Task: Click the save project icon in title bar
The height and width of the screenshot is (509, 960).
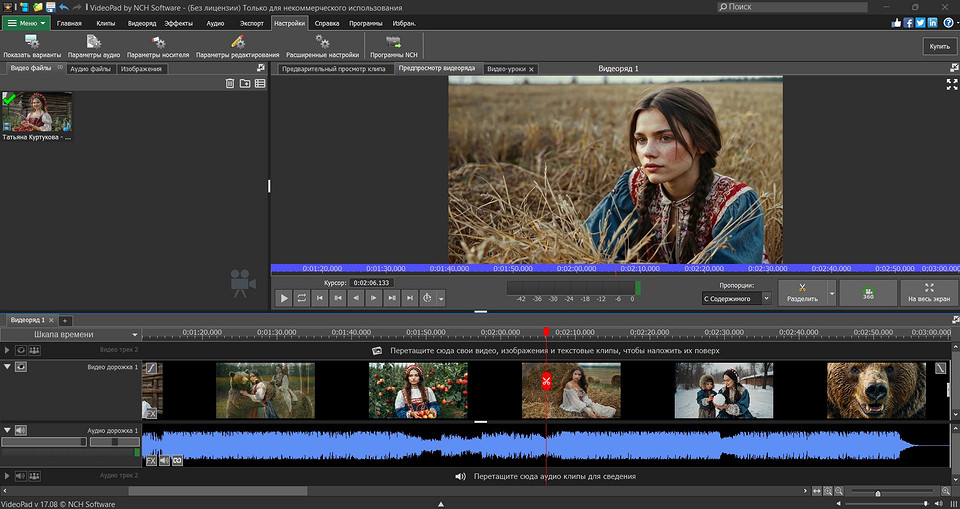Action: click(50, 7)
